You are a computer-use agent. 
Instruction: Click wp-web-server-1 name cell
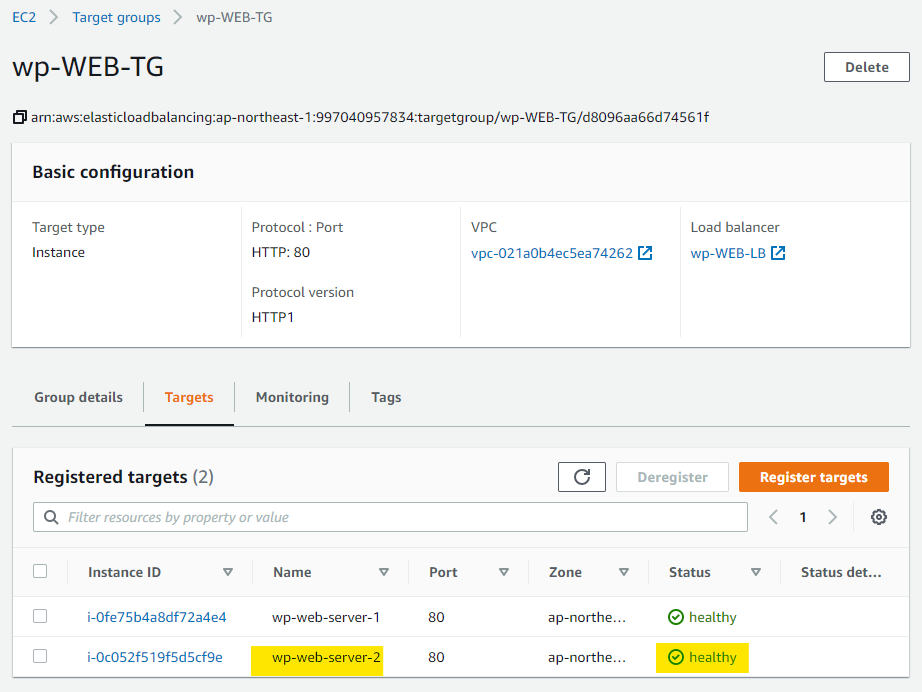point(326,617)
